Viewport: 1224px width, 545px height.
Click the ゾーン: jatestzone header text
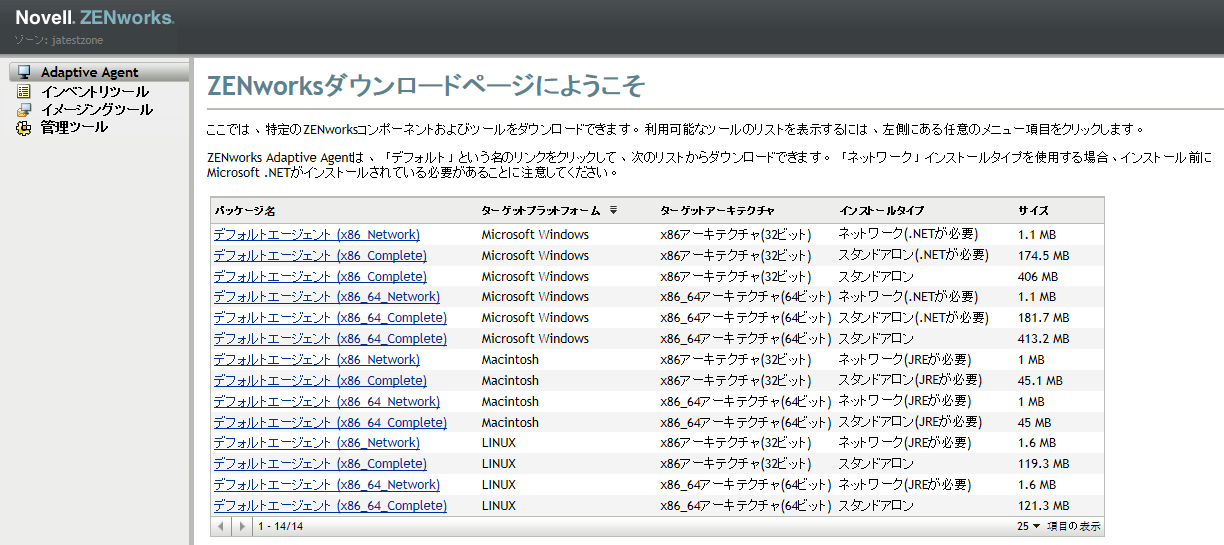[59, 40]
